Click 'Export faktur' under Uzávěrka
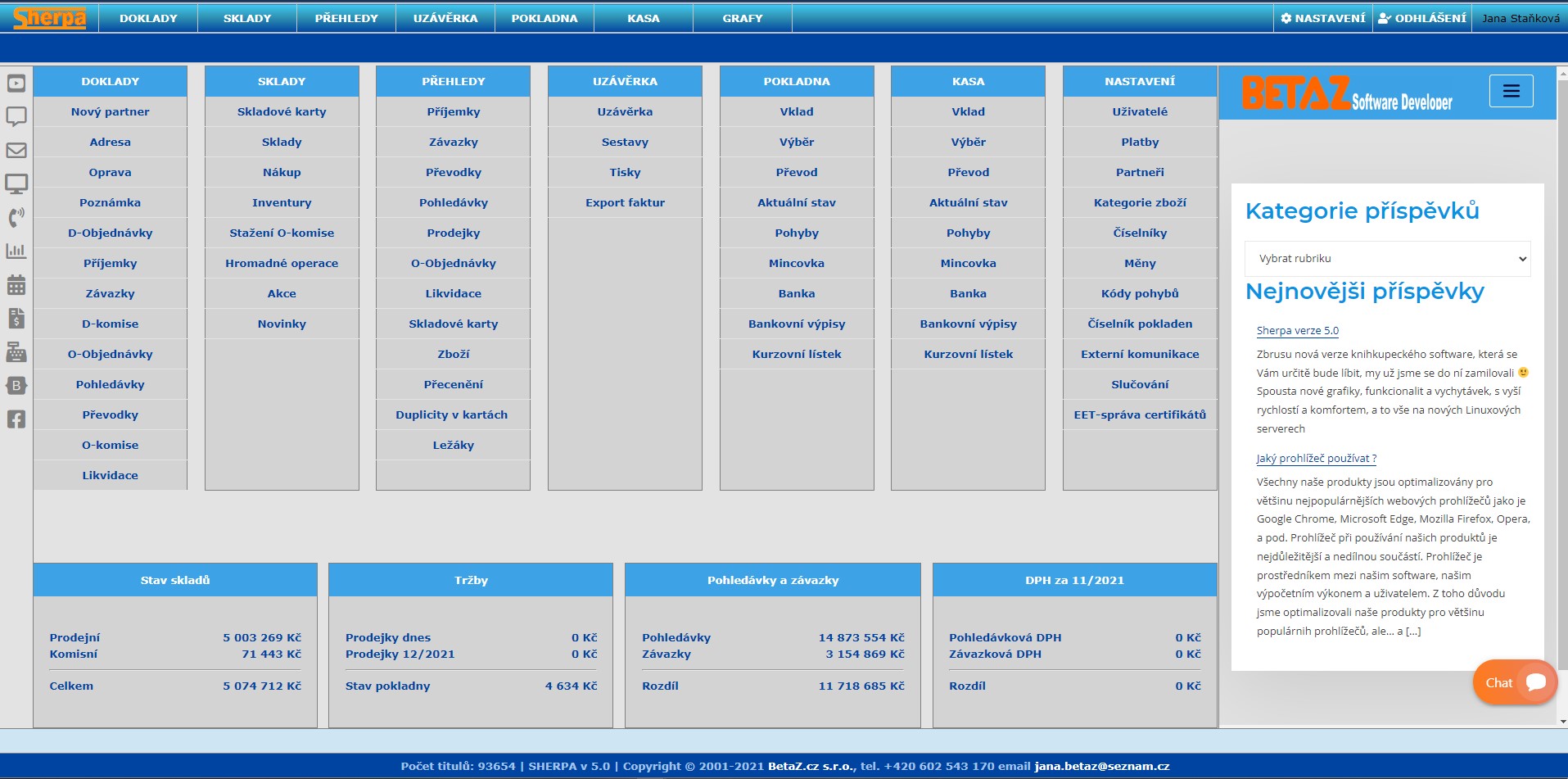The height and width of the screenshot is (779, 1568). 625,202
